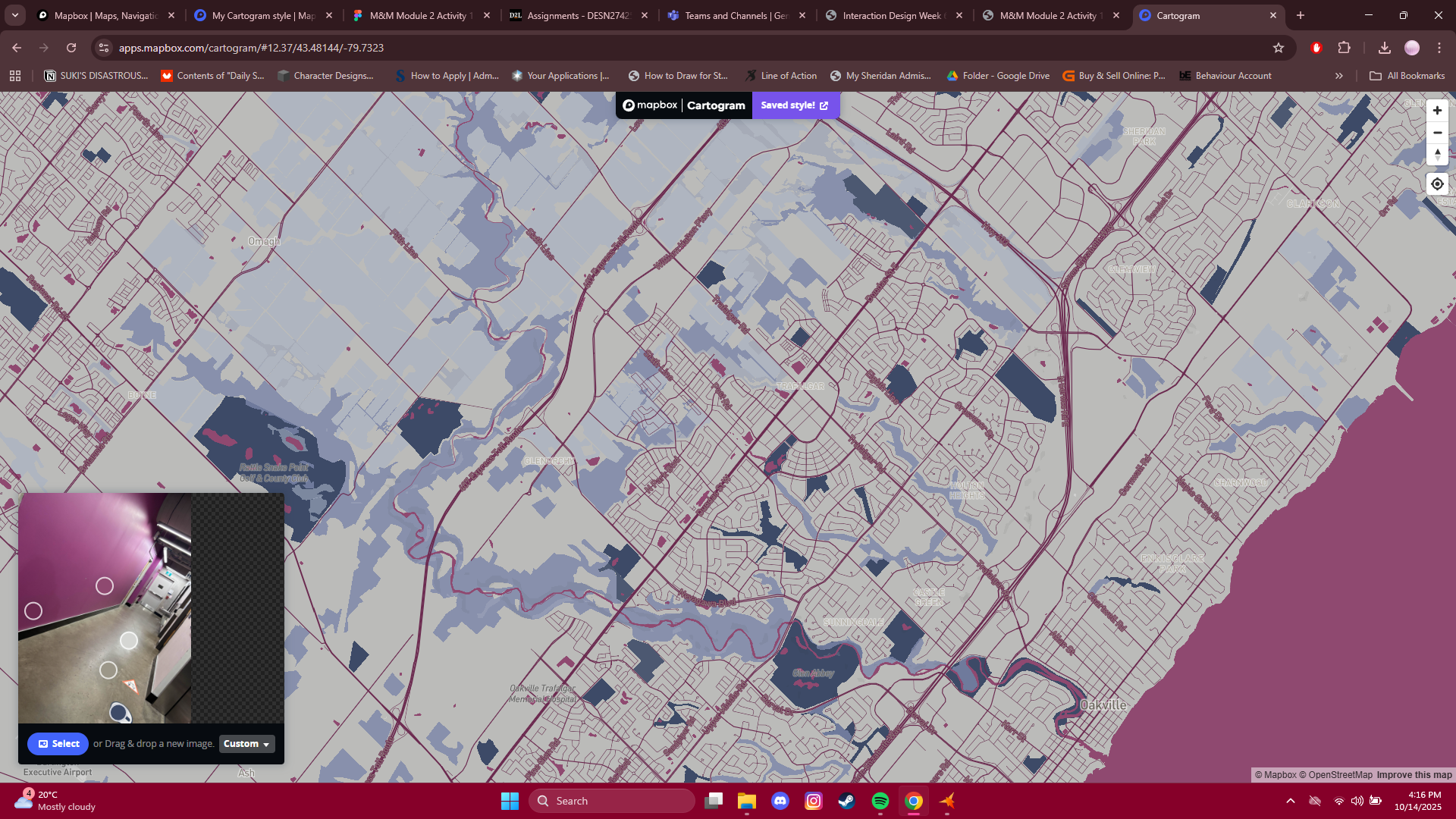Click the zoom out minus icon on the map
This screenshot has height=819, width=1456.
click(1437, 133)
